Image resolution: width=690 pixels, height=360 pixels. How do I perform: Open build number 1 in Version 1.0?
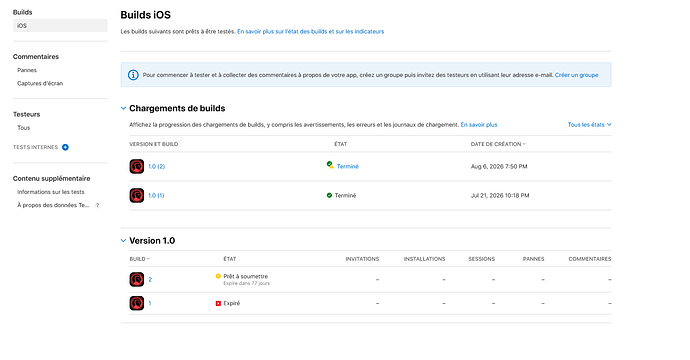pyautogui.click(x=150, y=303)
